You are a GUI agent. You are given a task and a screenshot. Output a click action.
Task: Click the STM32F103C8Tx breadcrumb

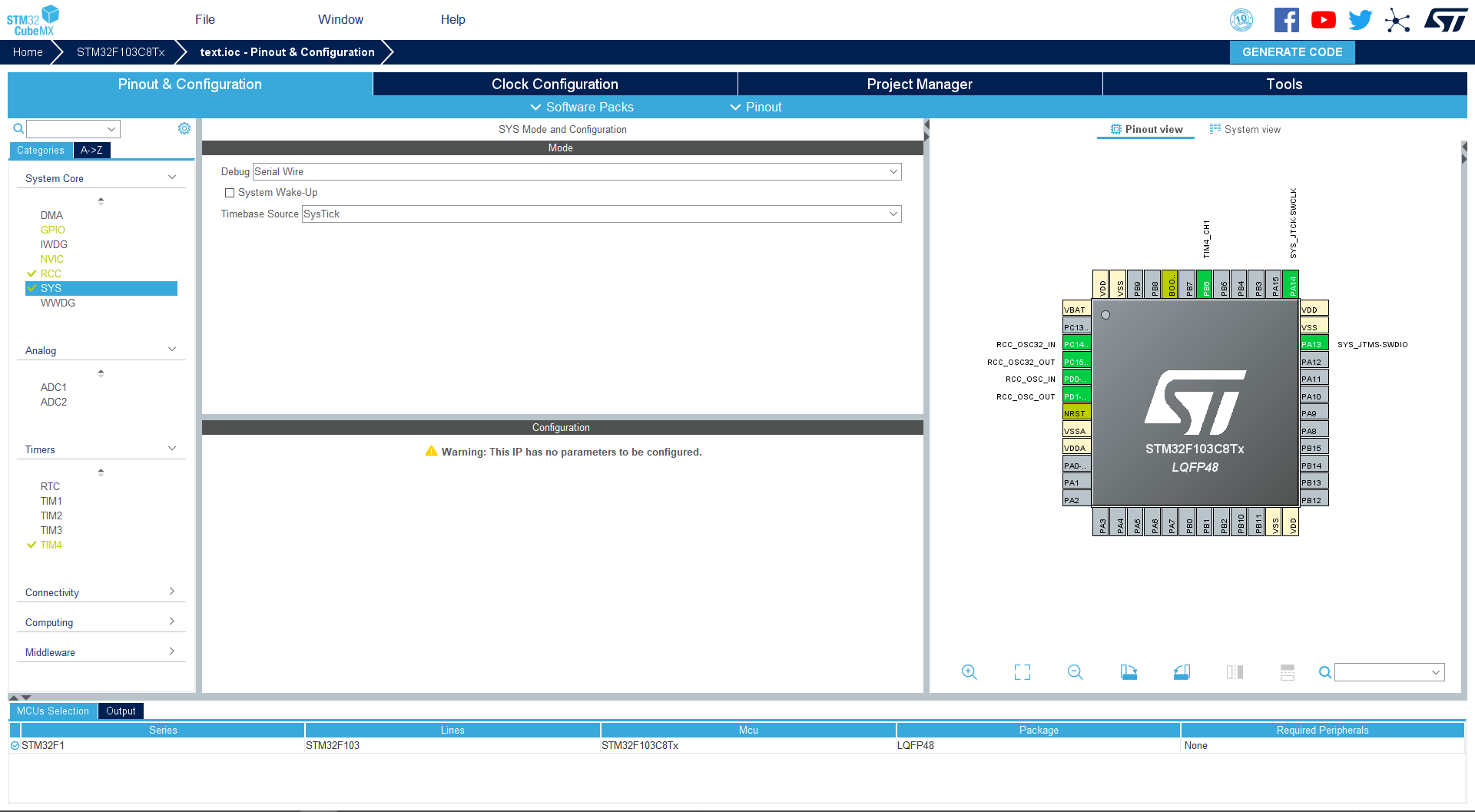pos(121,52)
